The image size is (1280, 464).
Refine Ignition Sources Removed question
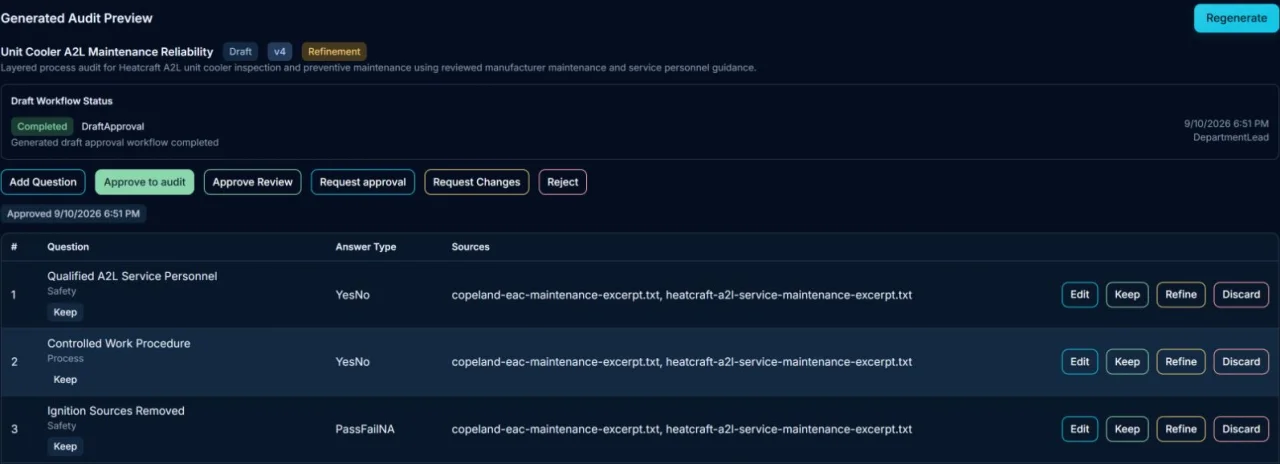point(1181,429)
